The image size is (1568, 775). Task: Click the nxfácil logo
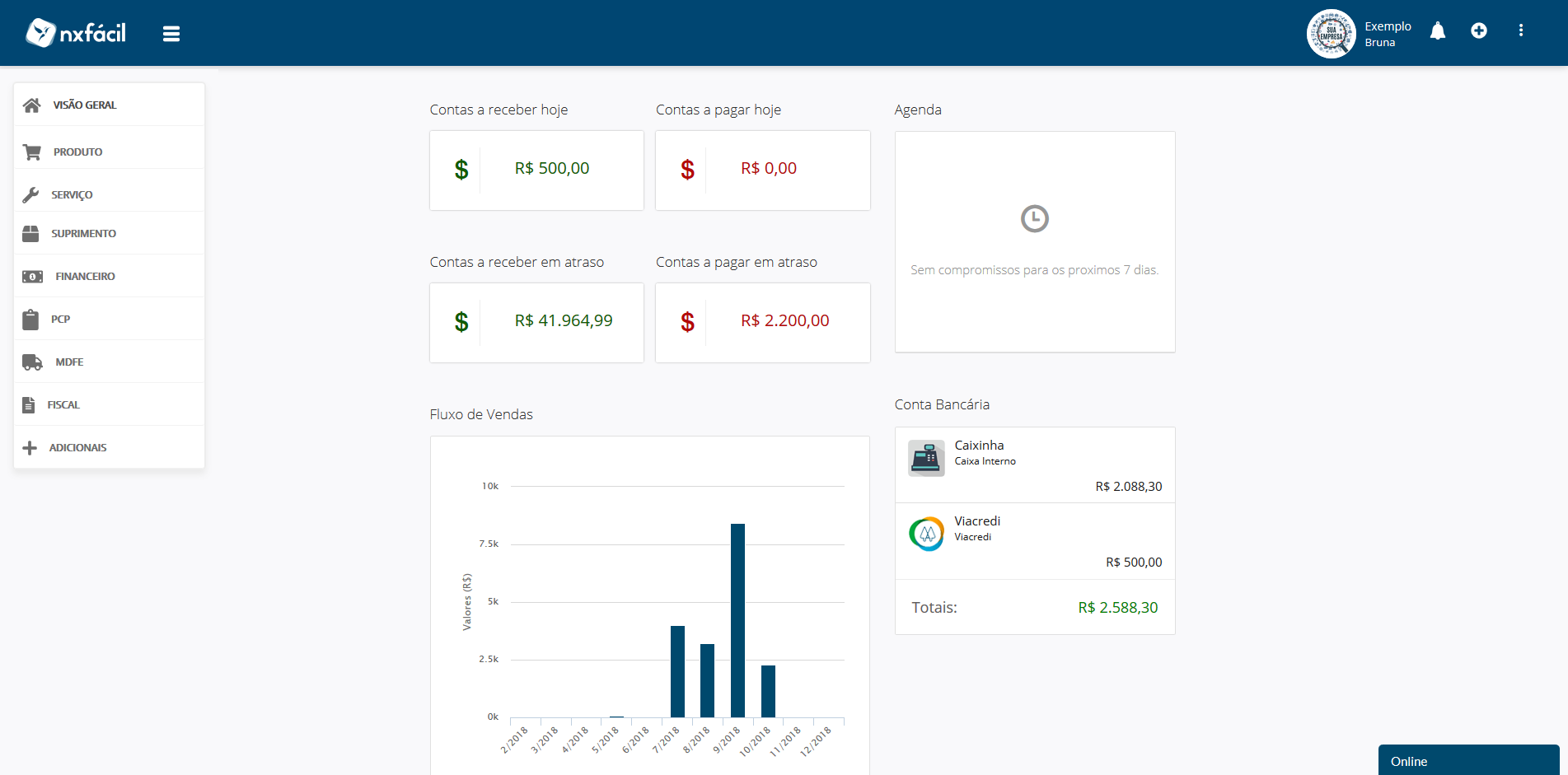[x=75, y=33]
